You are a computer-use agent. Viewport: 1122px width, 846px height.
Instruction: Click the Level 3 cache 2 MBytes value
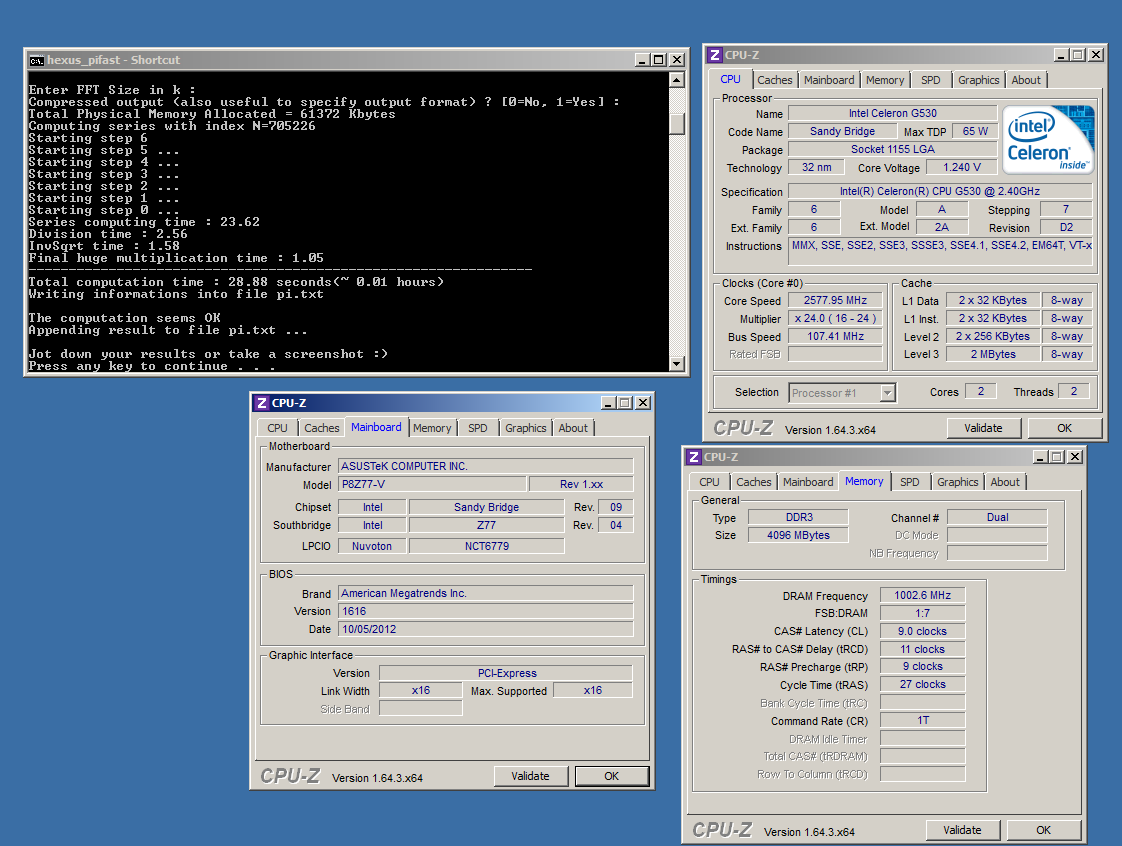click(x=992, y=354)
